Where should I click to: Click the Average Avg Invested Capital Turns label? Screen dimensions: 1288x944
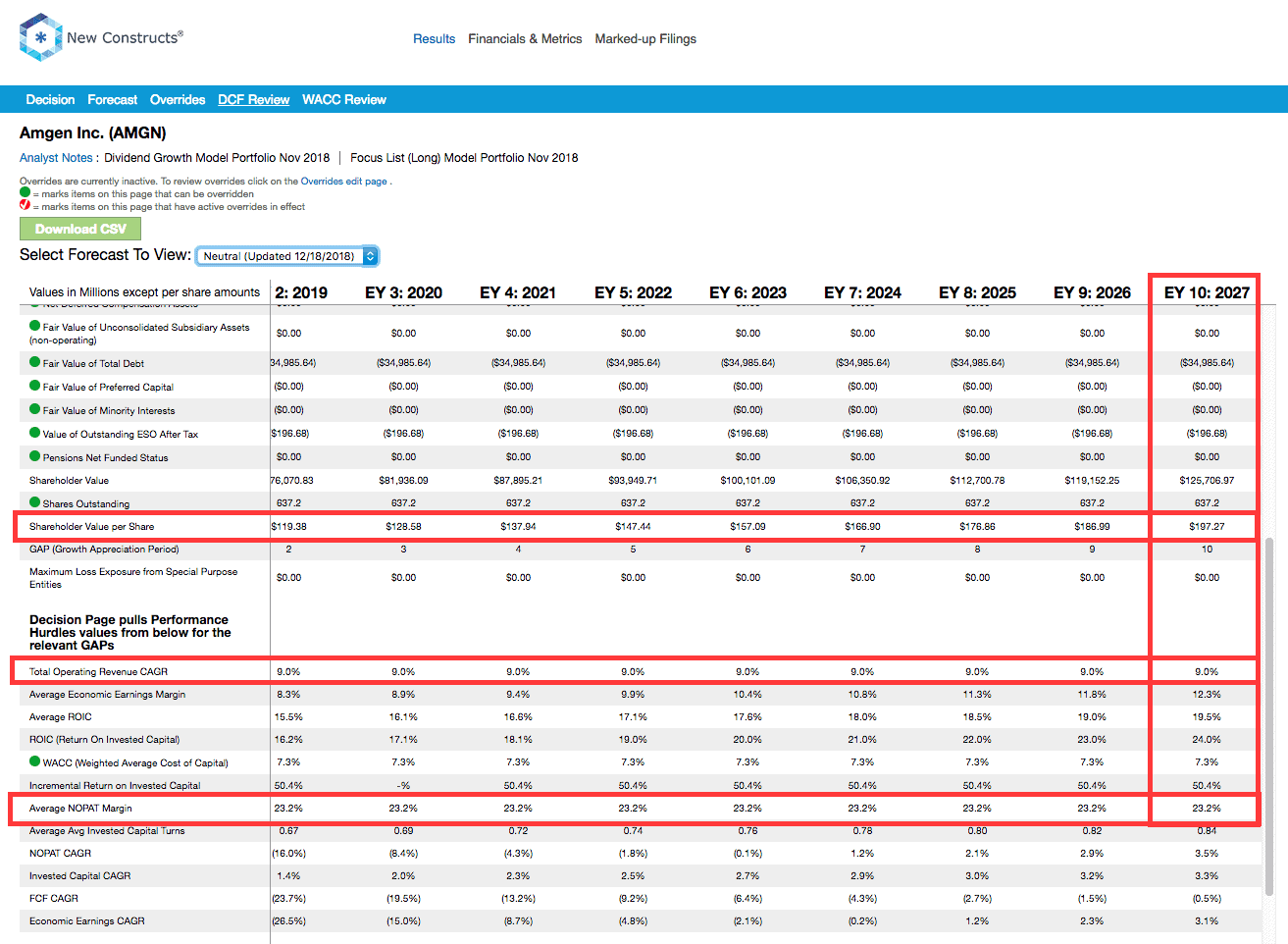pos(107,831)
